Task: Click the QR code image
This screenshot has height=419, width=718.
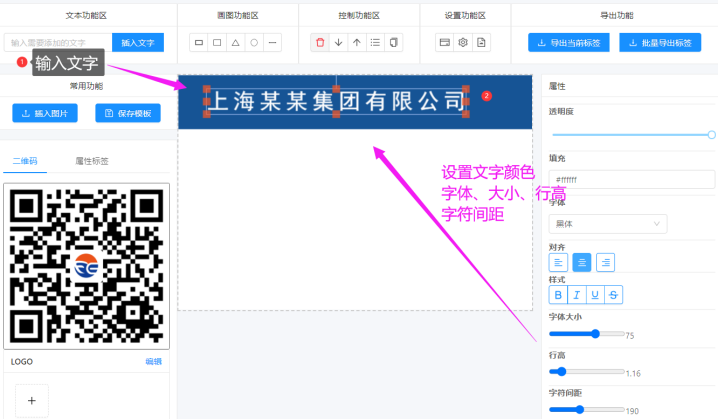Action: pyautogui.click(x=87, y=266)
